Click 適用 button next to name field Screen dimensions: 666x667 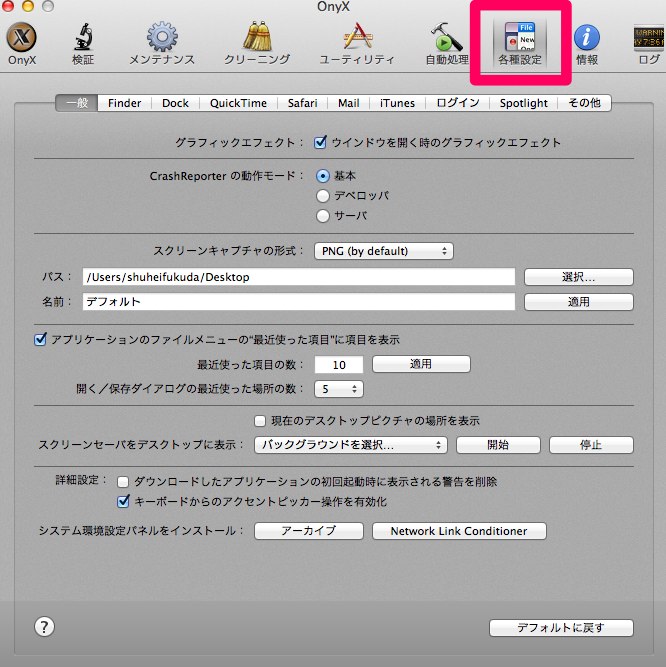[579, 302]
